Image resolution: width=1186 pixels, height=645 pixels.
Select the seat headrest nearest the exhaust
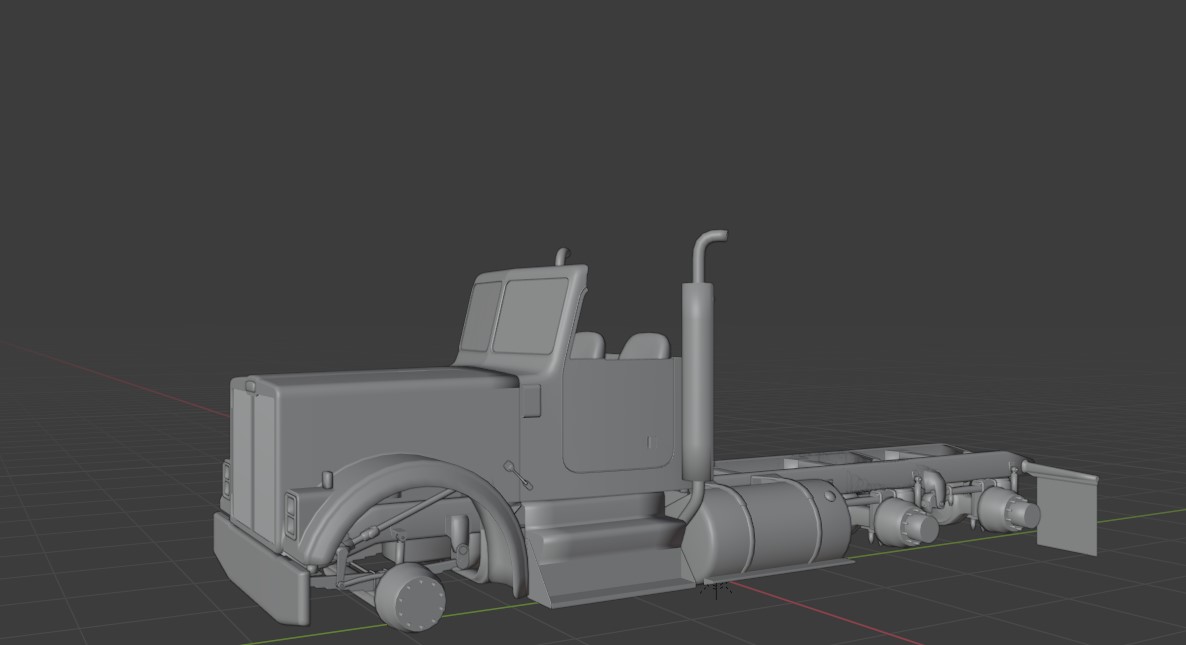(x=645, y=346)
